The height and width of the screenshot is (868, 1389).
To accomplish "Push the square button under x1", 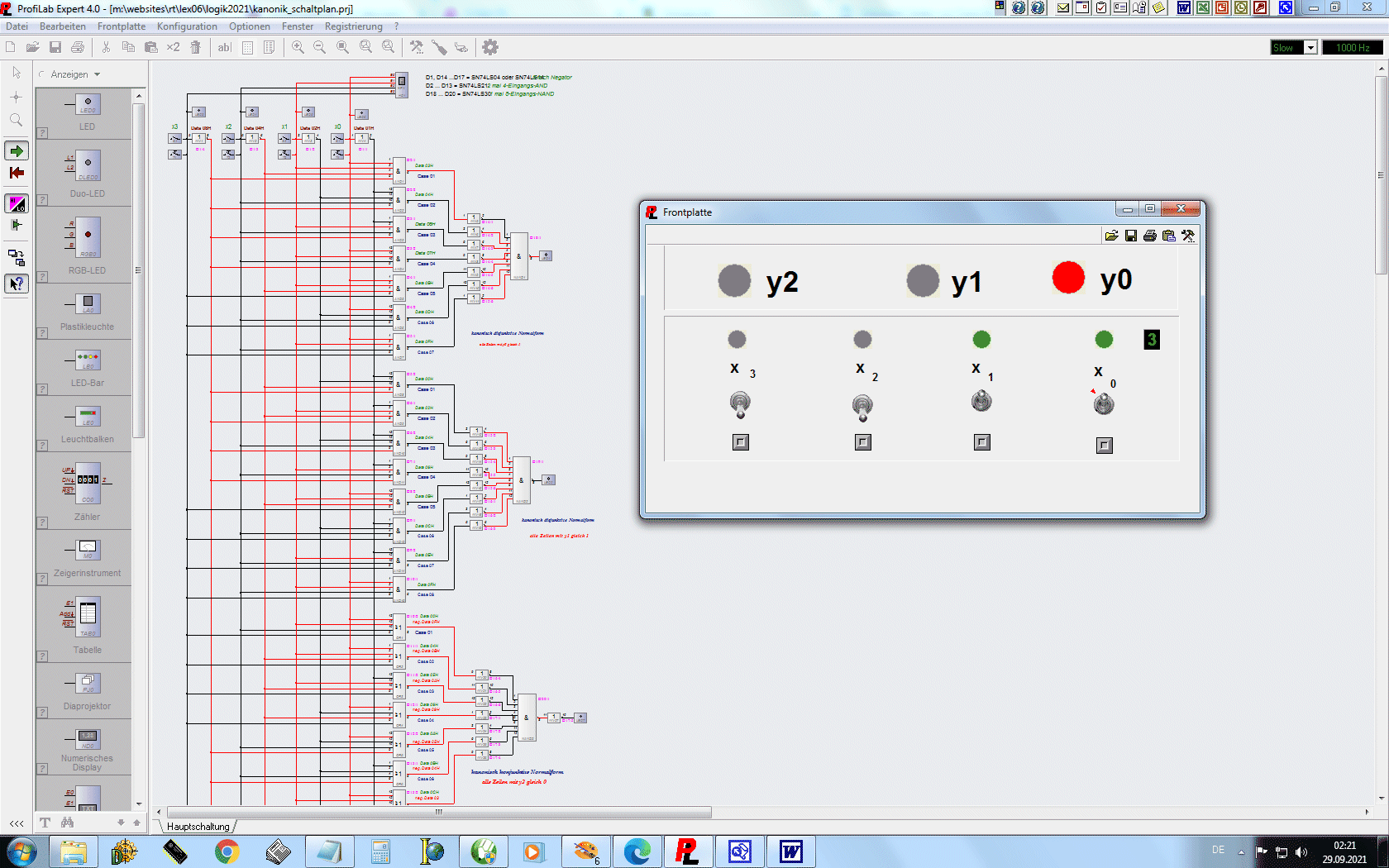I will [x=982, y=442].
